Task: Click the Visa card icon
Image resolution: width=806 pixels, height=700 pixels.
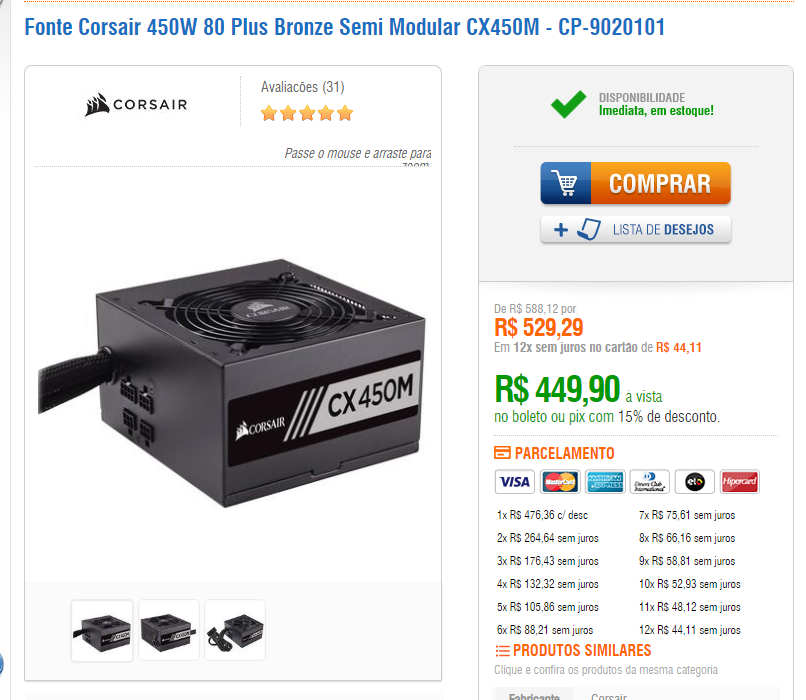Action: [515, 482]
